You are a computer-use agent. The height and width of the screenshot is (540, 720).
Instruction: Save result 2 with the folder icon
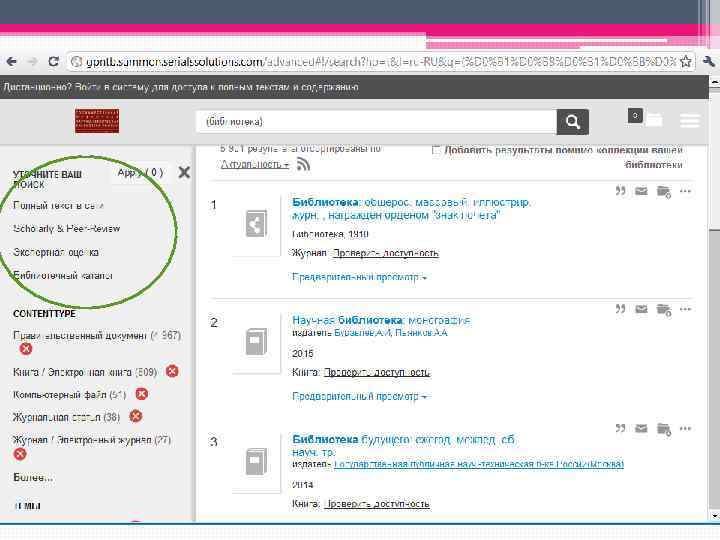pyautogui.click(x=664, y=309)
